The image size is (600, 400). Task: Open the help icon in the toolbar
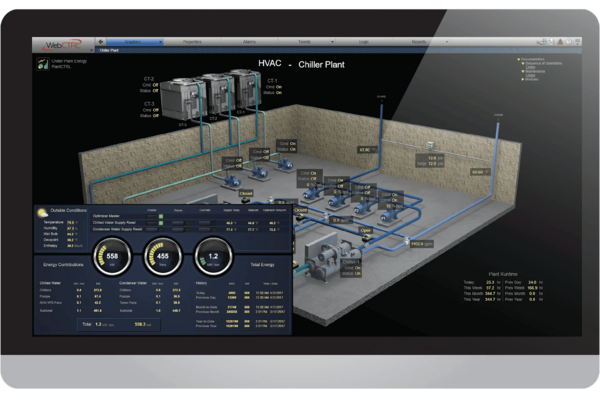(569, 42)
